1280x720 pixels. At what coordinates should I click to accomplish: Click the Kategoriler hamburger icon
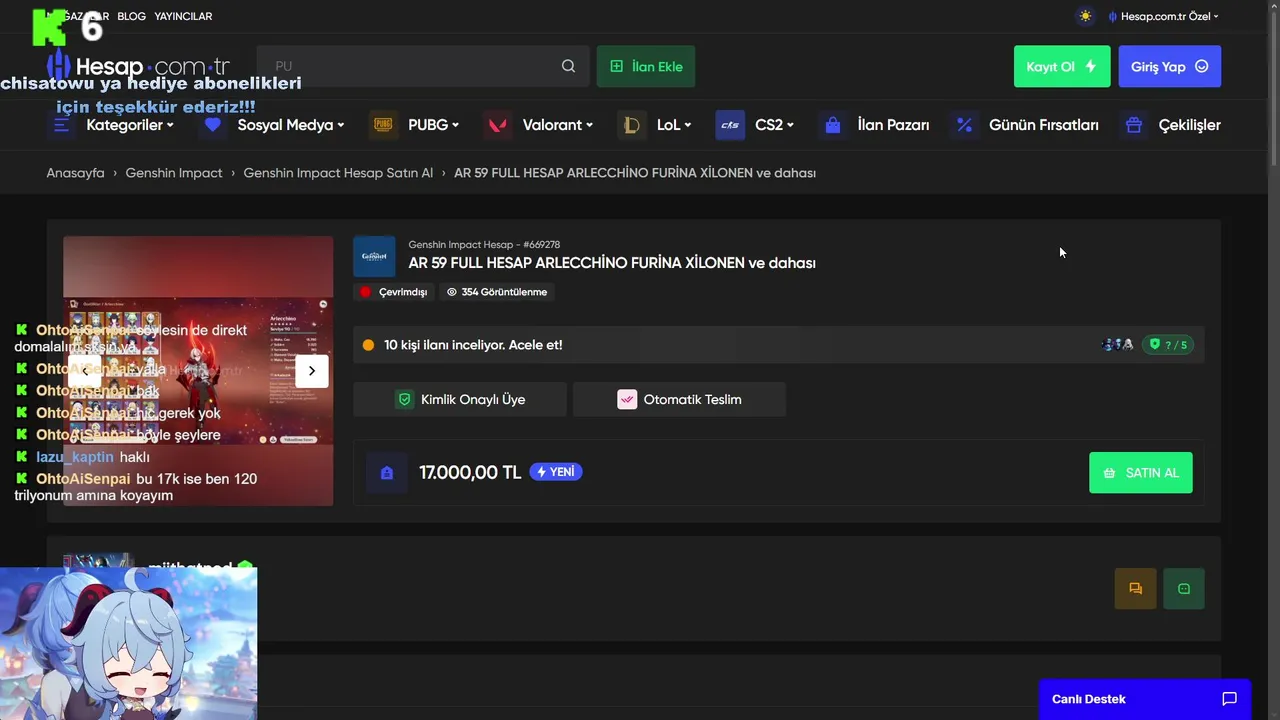pos(61,125)
